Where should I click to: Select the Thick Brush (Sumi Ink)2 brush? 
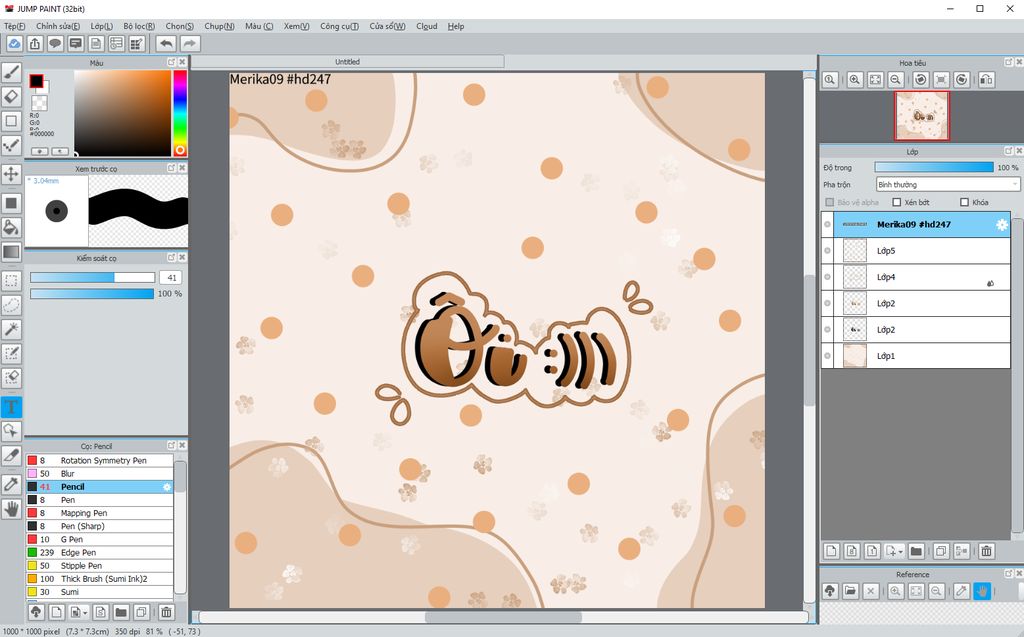coord(99,579)
